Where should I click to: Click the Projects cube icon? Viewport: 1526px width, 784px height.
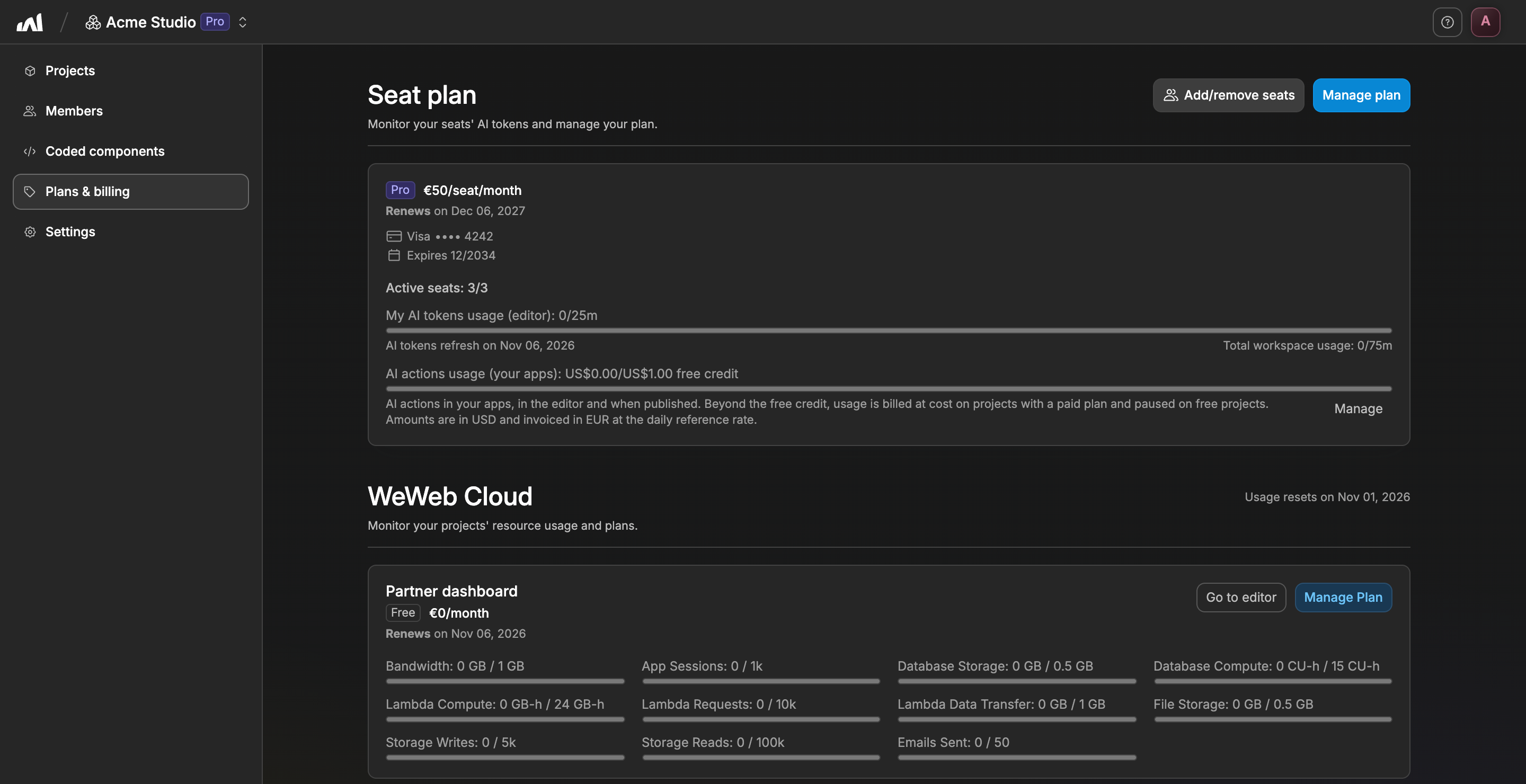point(30,70)
